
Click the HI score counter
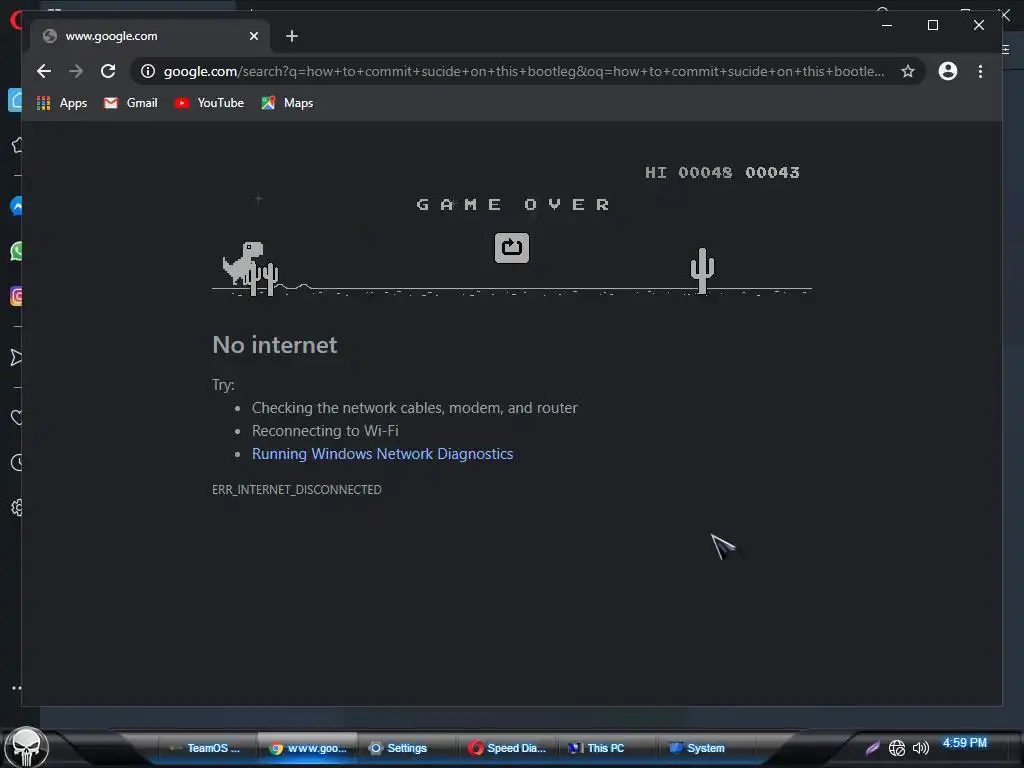click(688, 172)
